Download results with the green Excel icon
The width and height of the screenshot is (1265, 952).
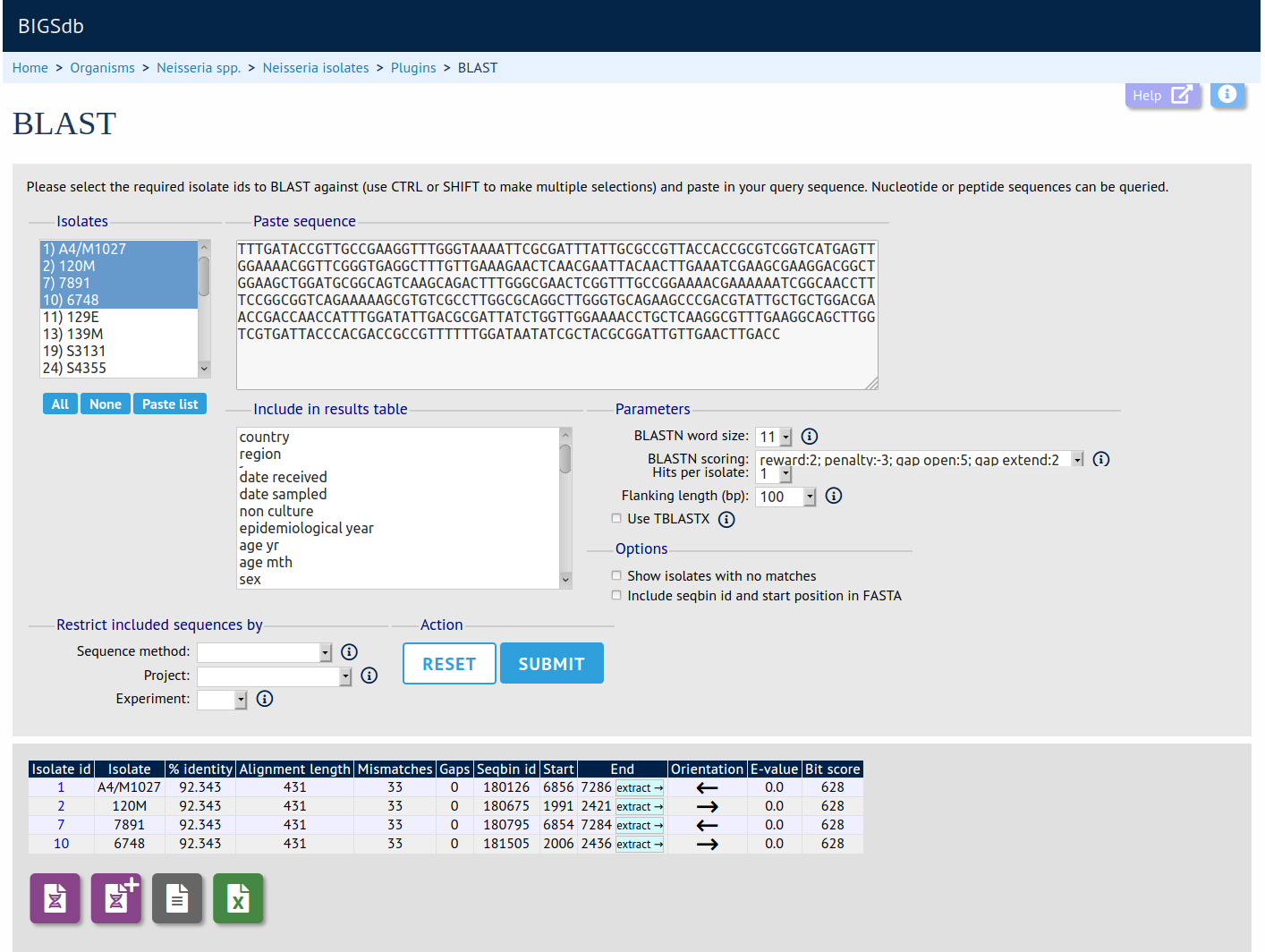click(238, 897)
